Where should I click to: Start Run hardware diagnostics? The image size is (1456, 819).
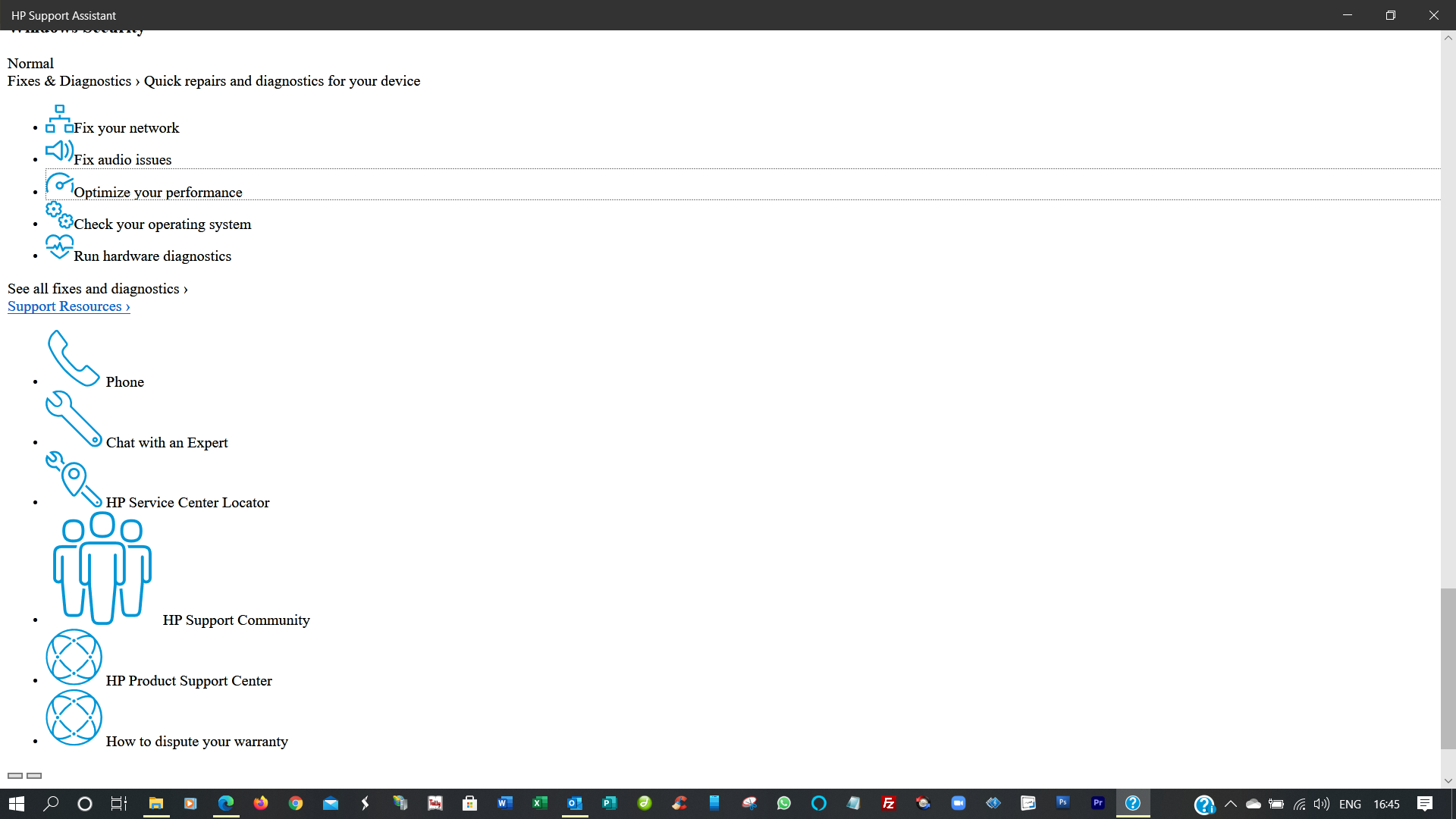(152, 256)
